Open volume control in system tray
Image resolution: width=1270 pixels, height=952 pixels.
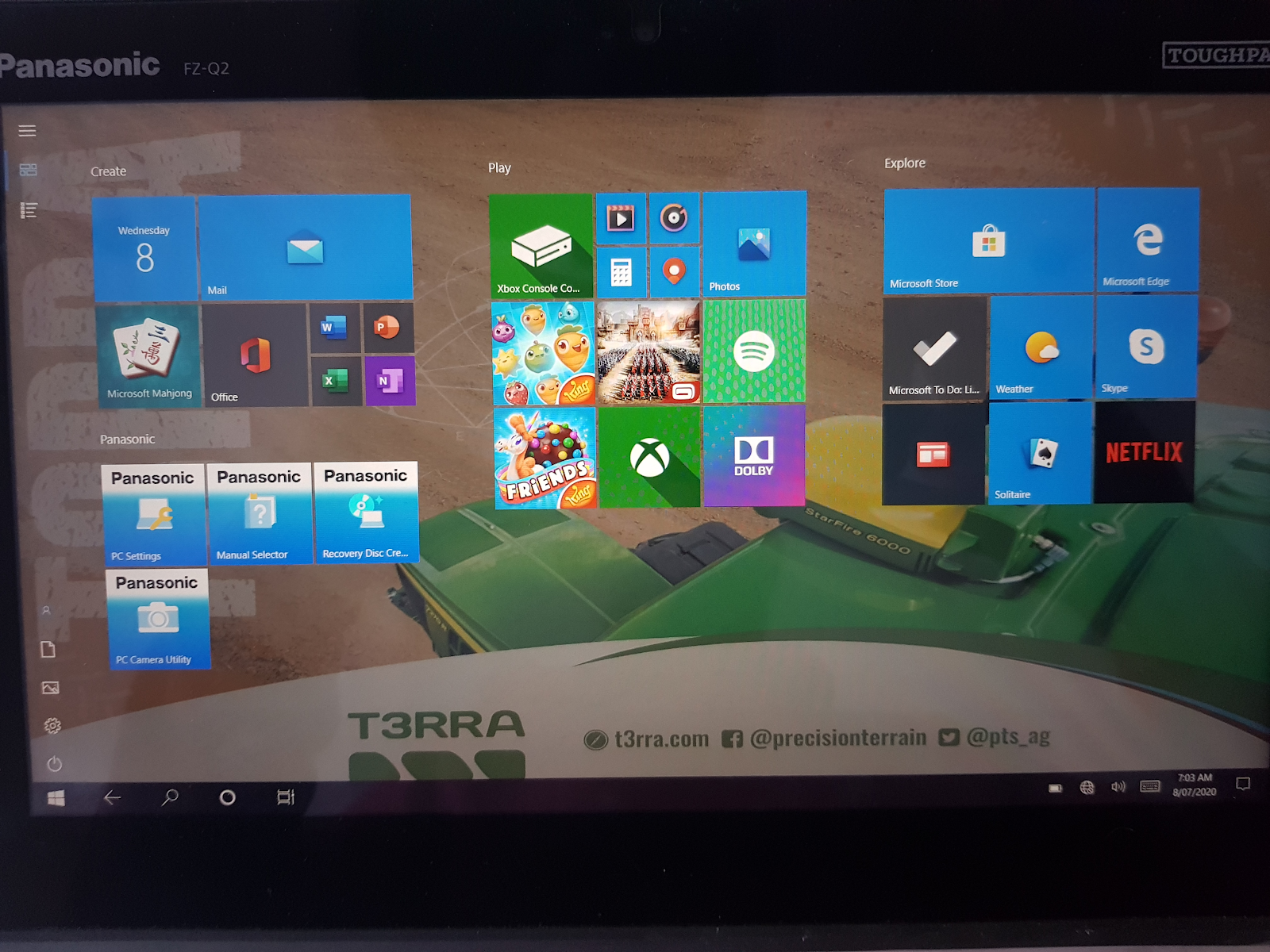coord(1118,786)
